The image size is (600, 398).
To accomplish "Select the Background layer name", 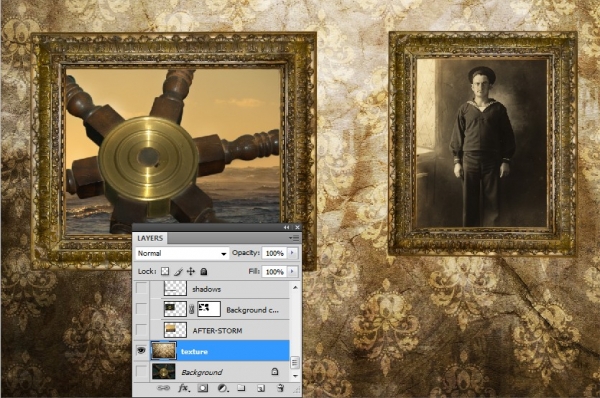I will (x=202, y=372).
